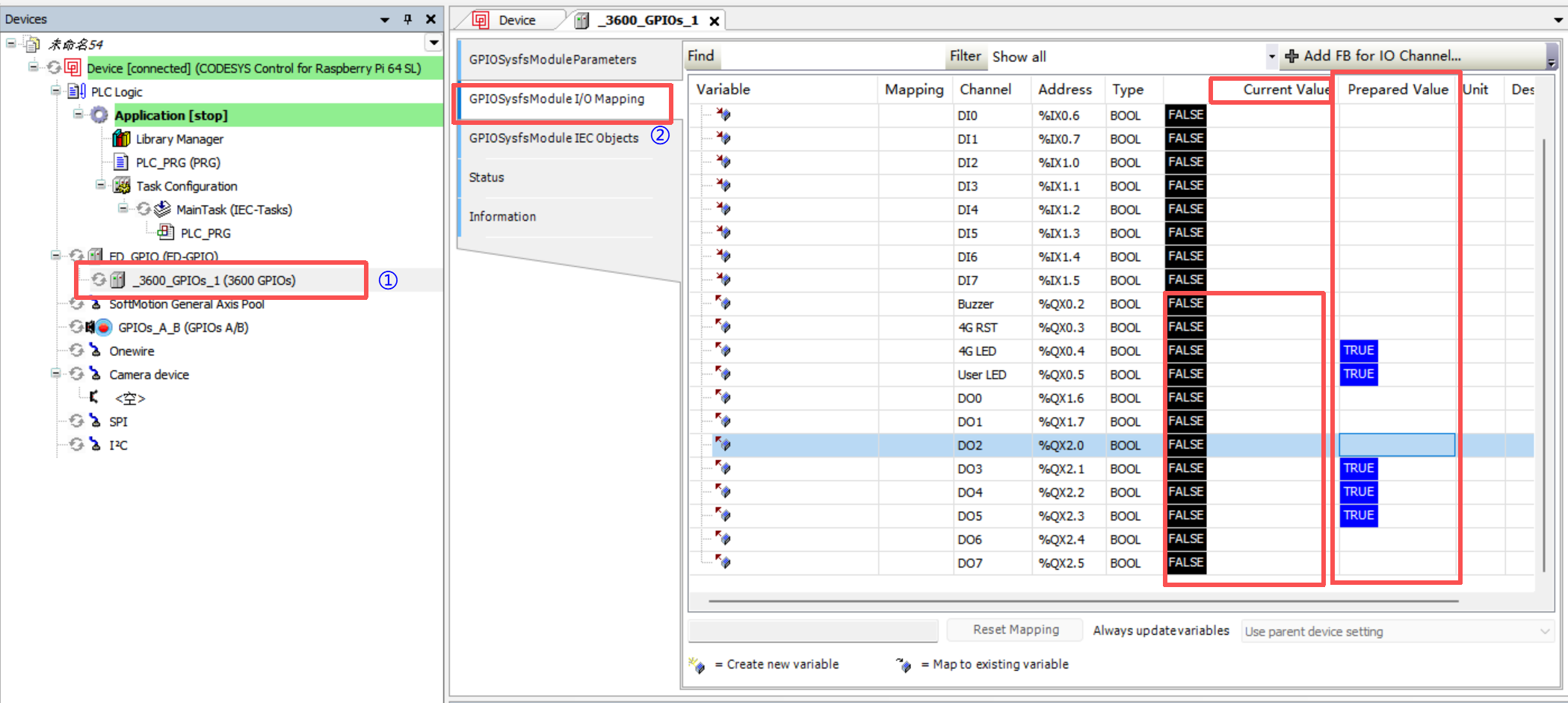
Task: Click the Device tab's red device icon
Action: click(x=481, y=20)
